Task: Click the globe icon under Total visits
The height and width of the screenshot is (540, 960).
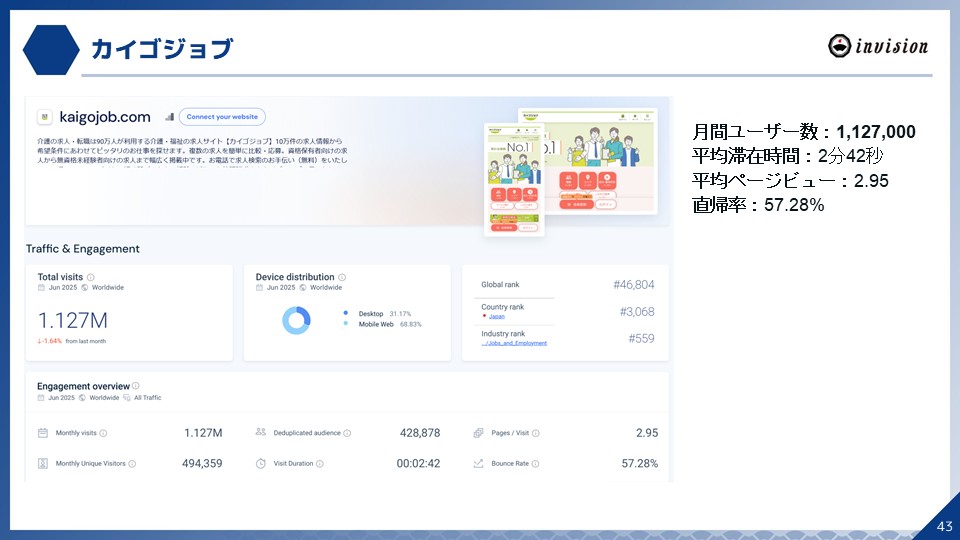Action: tap(85, 288)
